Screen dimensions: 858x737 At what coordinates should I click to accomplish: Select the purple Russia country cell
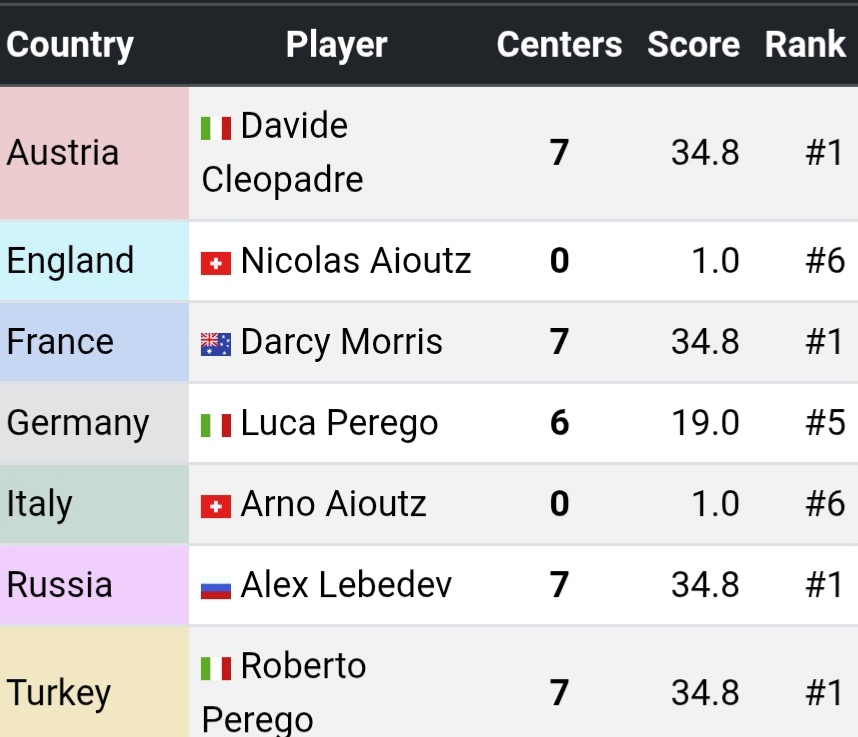(x=94, y=585)
